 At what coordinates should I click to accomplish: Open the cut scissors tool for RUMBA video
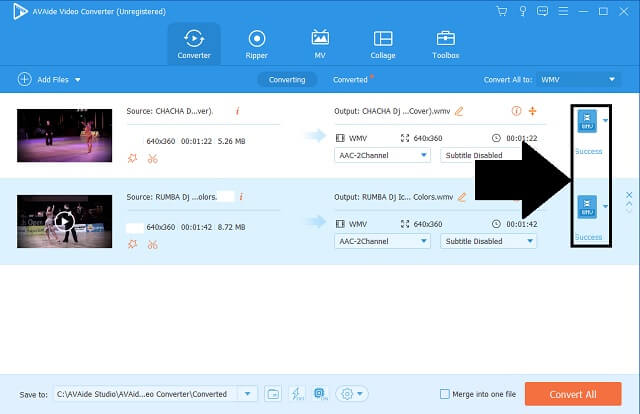pos(153,245)
